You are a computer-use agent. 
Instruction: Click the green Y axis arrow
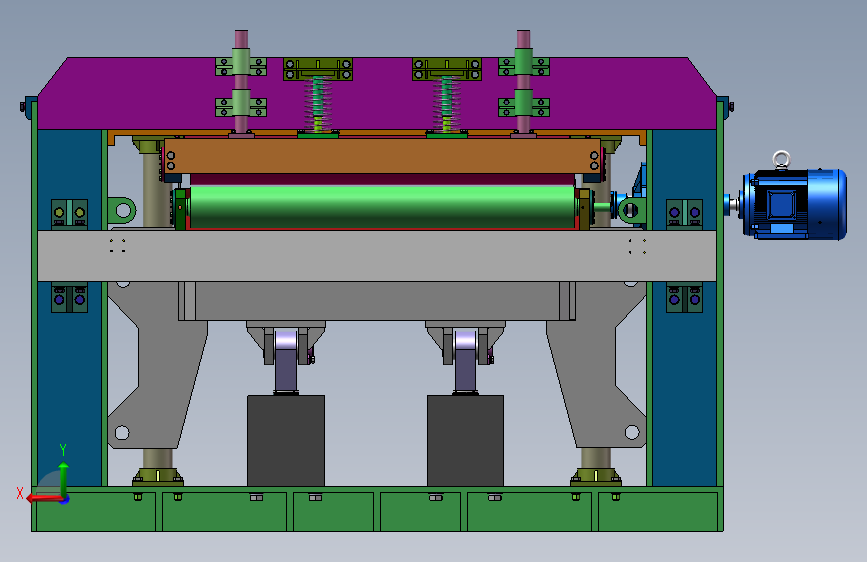coord(64,480)
